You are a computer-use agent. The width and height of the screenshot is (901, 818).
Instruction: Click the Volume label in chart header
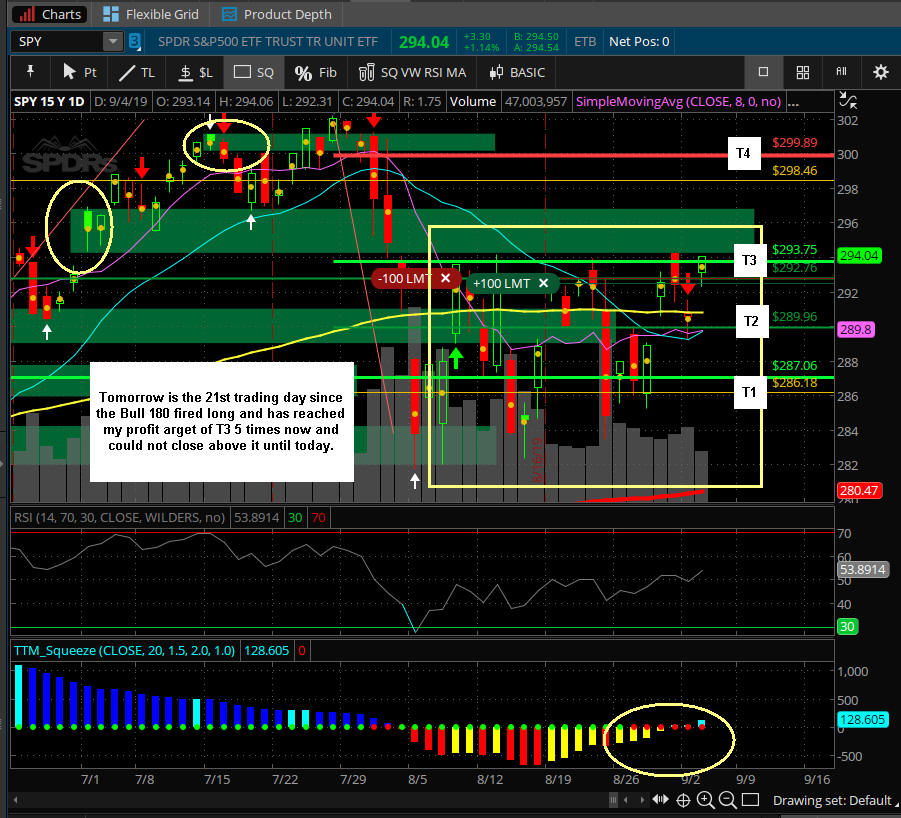click(472, 102)
